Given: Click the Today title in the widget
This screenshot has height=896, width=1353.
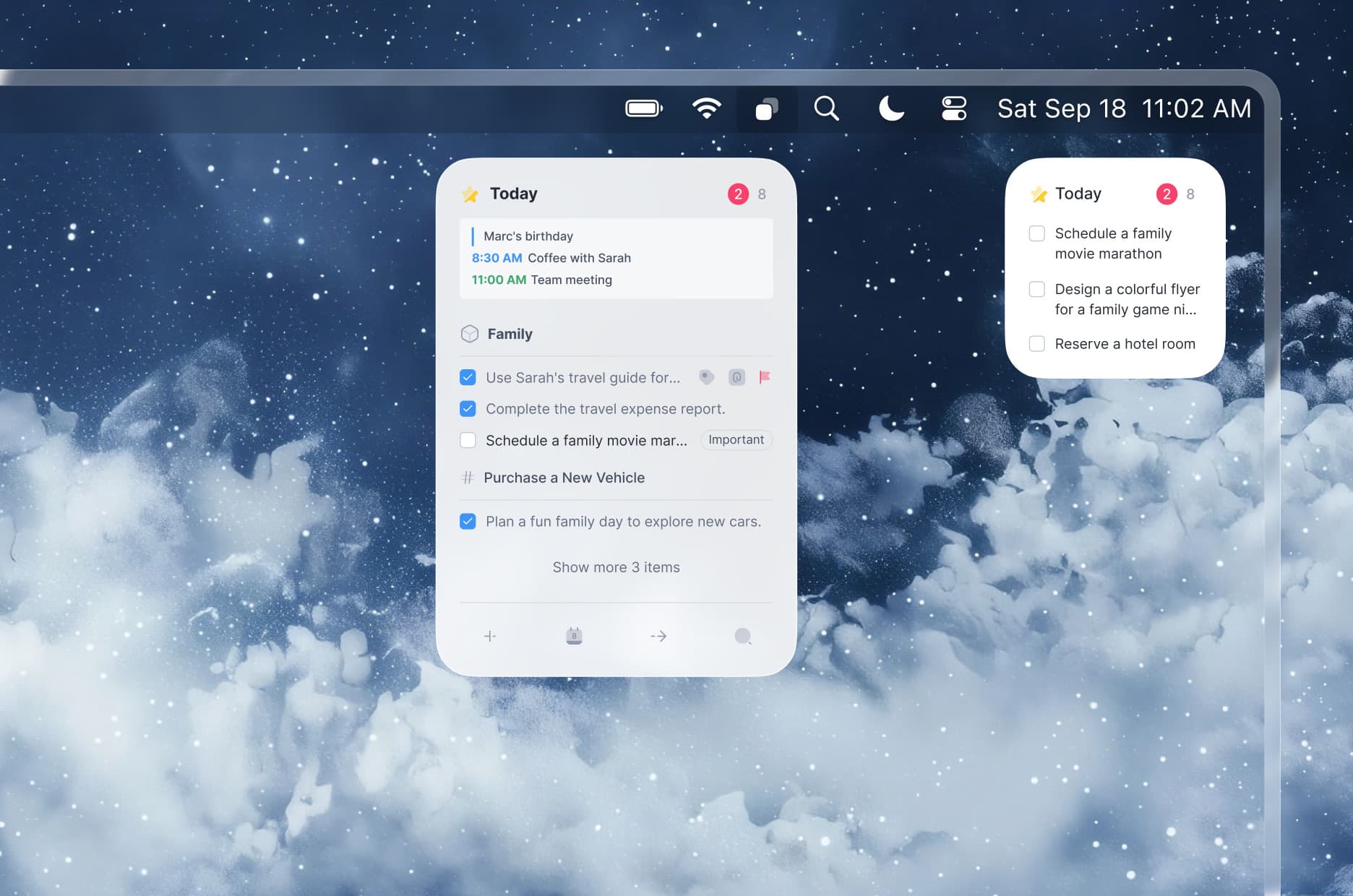Looking at the screenshot, I should coord(1078,194).
